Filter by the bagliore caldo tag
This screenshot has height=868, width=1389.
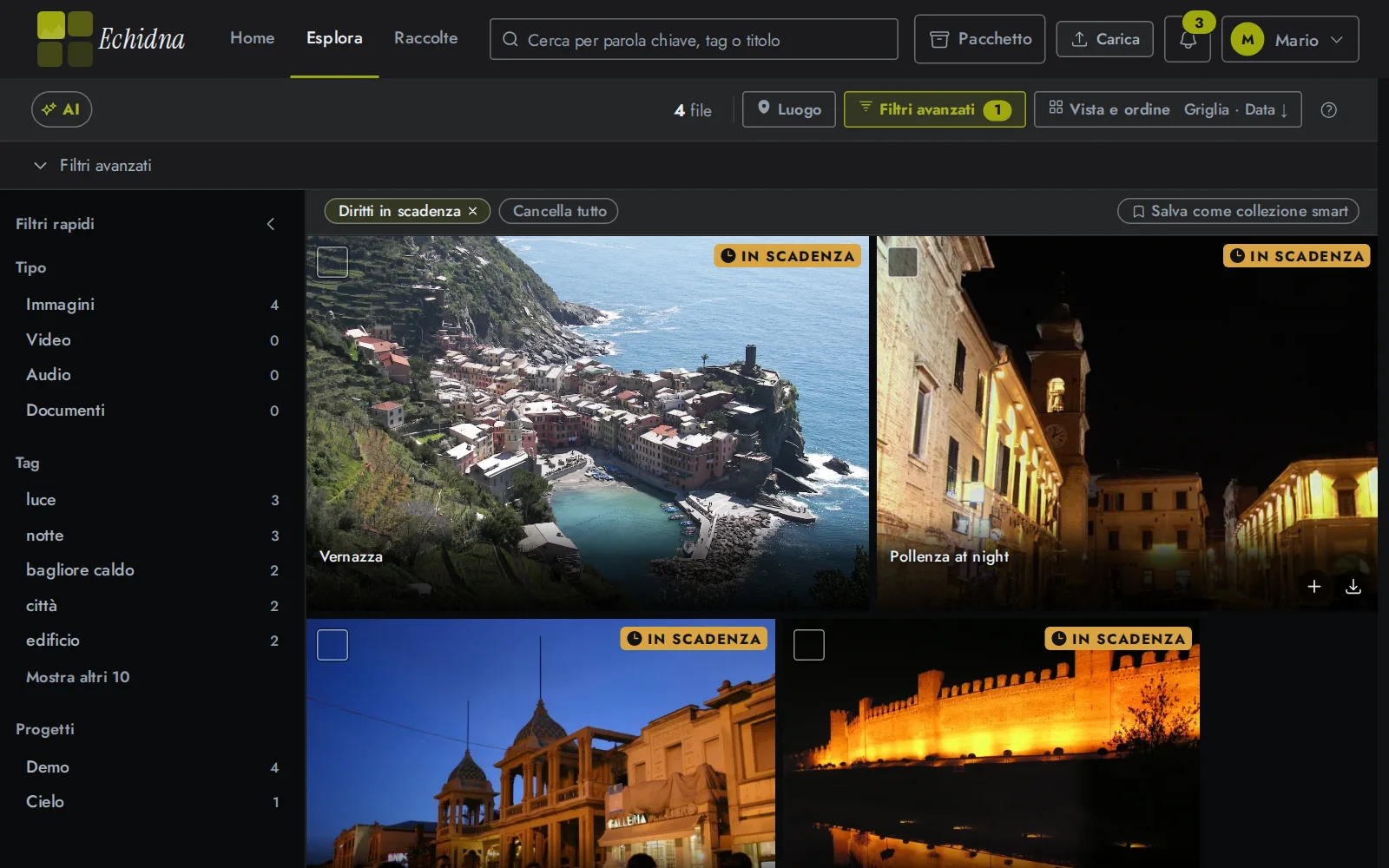[152, 570]
